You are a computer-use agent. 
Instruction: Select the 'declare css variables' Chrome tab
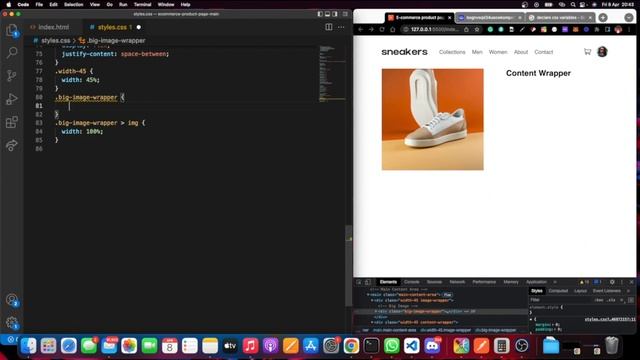pyautogui.click(x=560, y=18)
